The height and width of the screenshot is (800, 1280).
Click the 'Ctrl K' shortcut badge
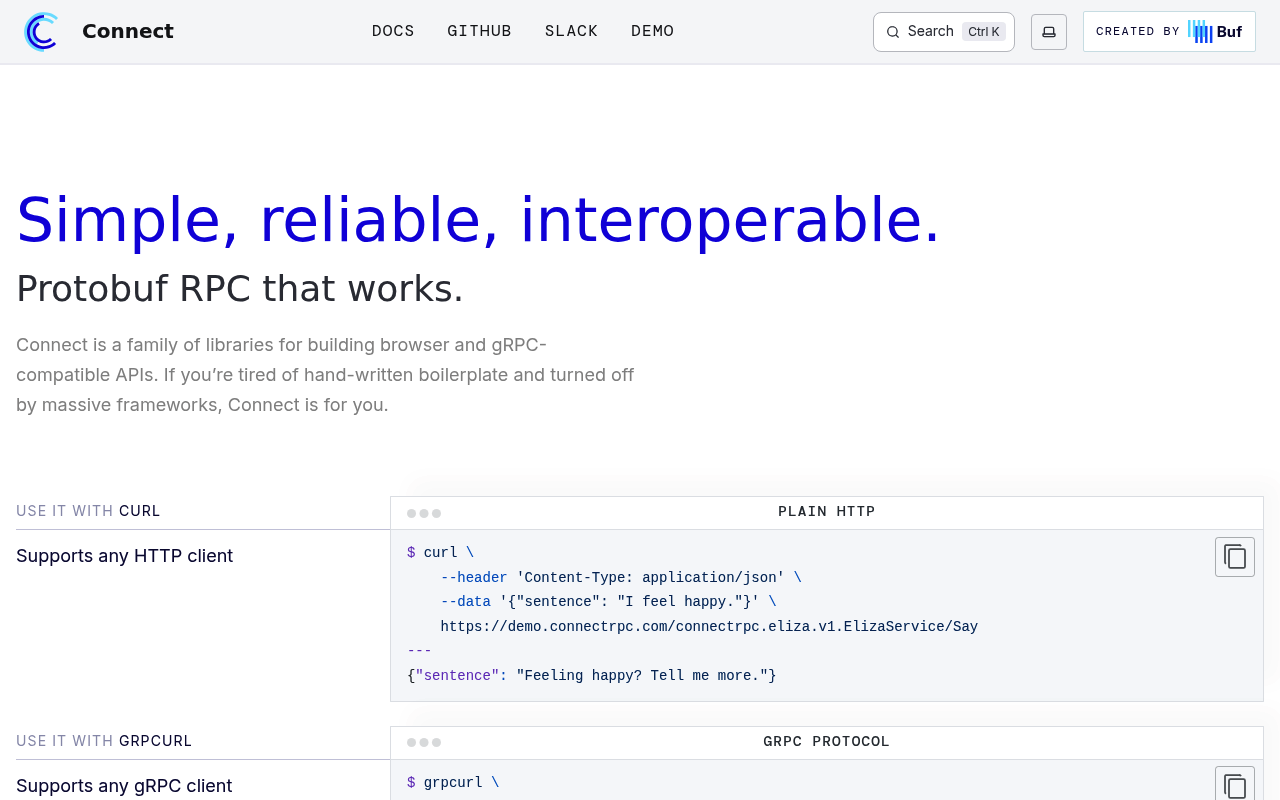(984, 32)
